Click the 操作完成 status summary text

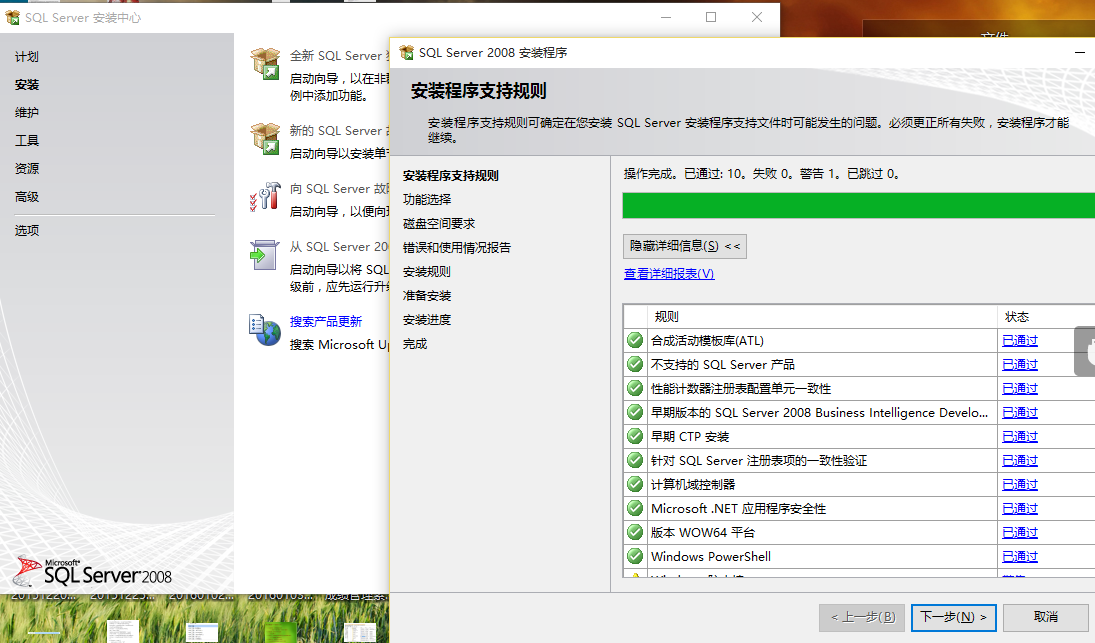click(761, 173)
